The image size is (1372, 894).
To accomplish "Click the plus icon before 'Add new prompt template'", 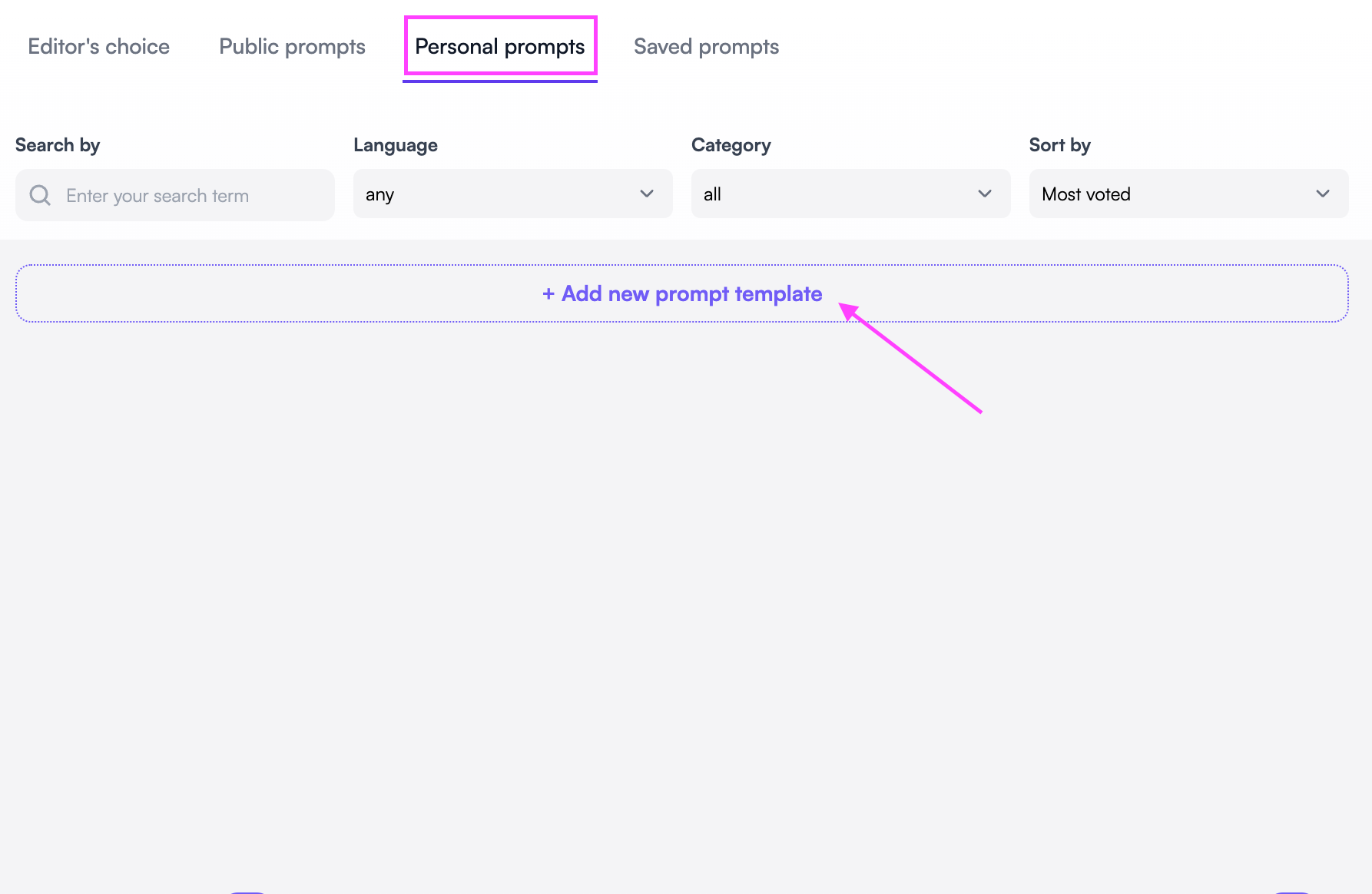I will click(x=548, y=293).
